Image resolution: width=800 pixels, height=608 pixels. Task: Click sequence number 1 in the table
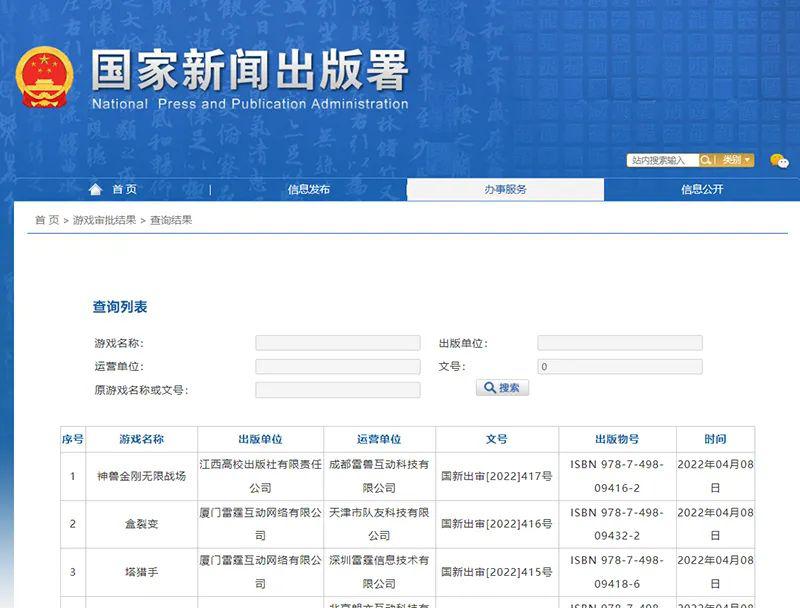click(72, 476)
